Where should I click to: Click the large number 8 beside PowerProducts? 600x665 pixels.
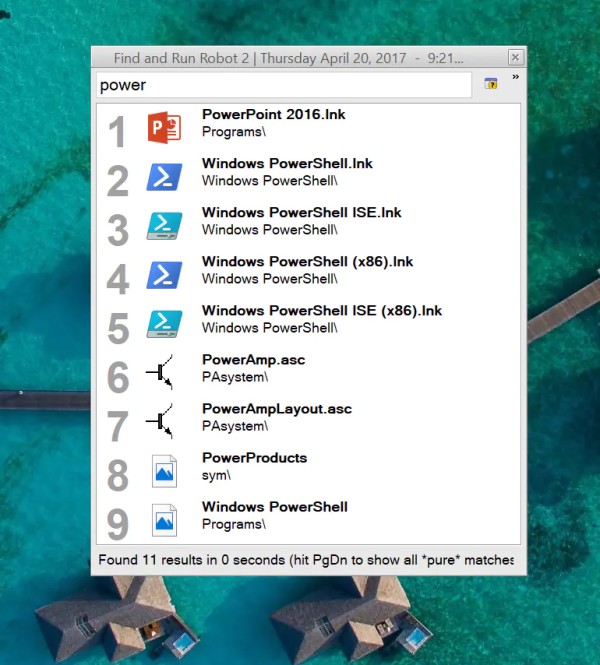pyautogui.click(x=117, y=475)
